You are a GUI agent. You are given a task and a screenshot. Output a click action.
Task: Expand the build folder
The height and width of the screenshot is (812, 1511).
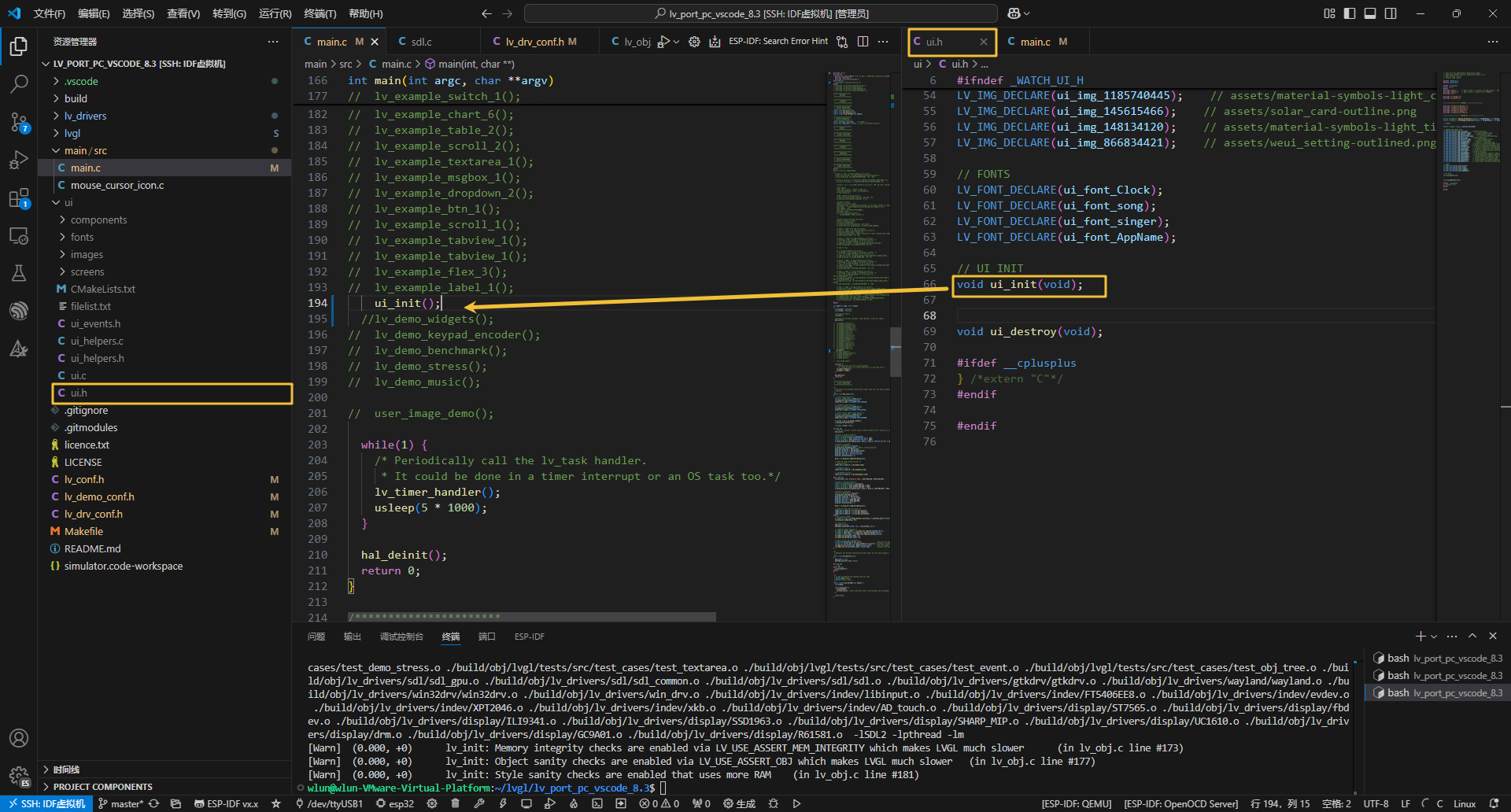point(164,98)
